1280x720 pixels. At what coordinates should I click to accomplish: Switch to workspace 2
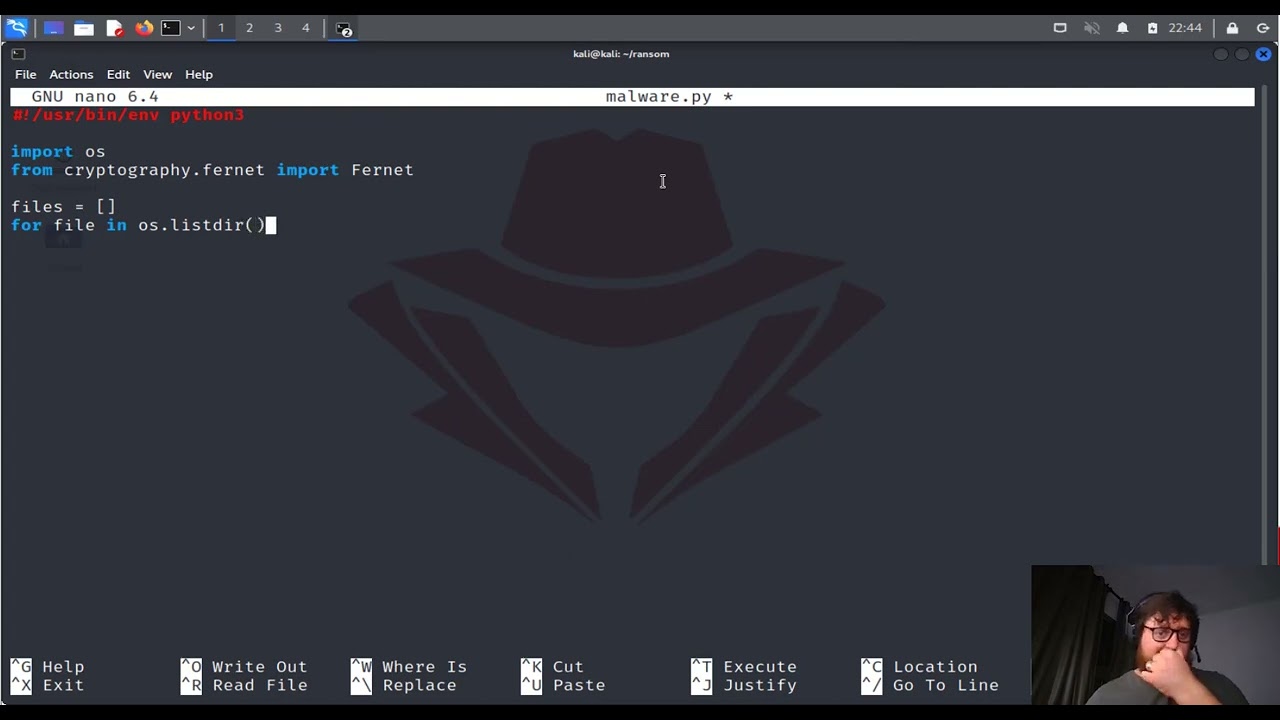249,28
